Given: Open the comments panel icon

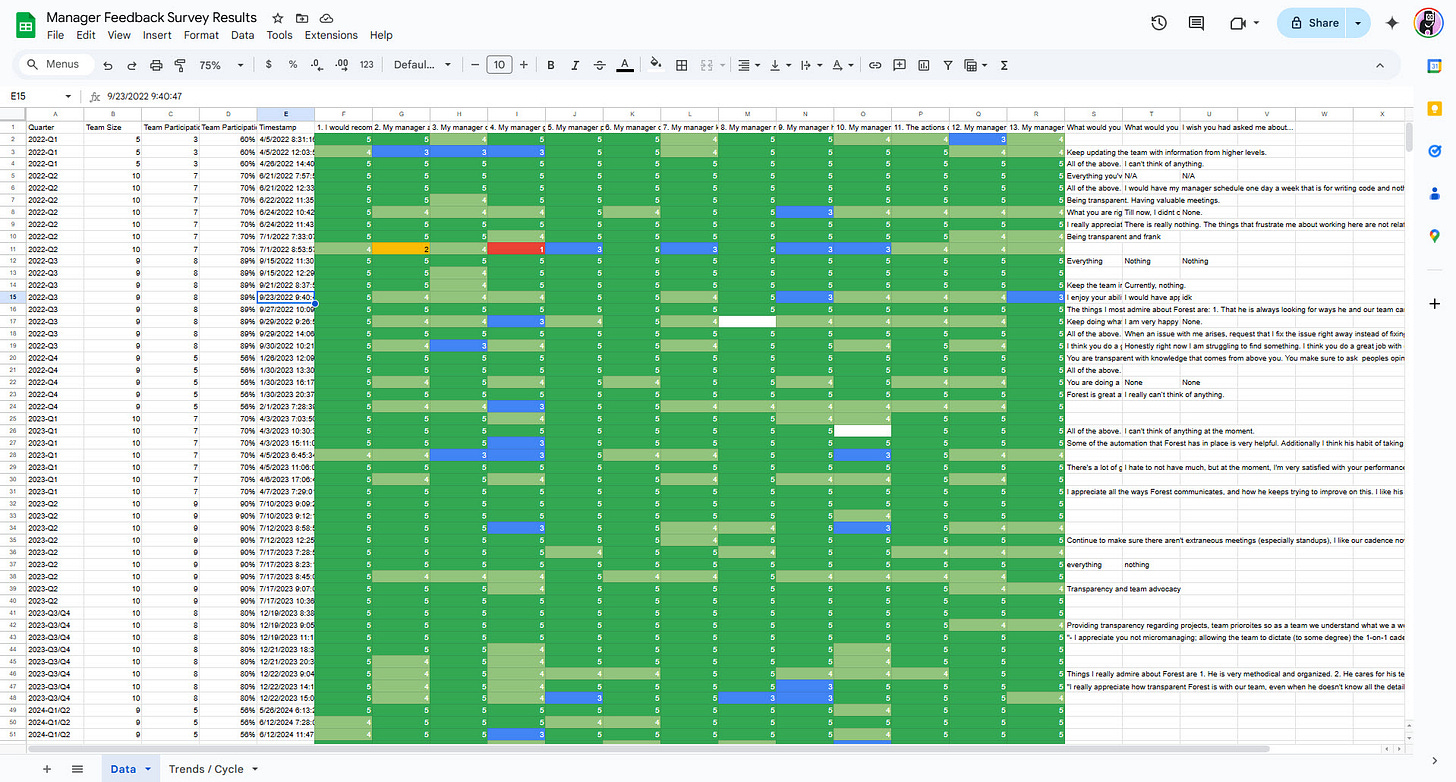Looking at the screenshot, I should [1196, 23].
